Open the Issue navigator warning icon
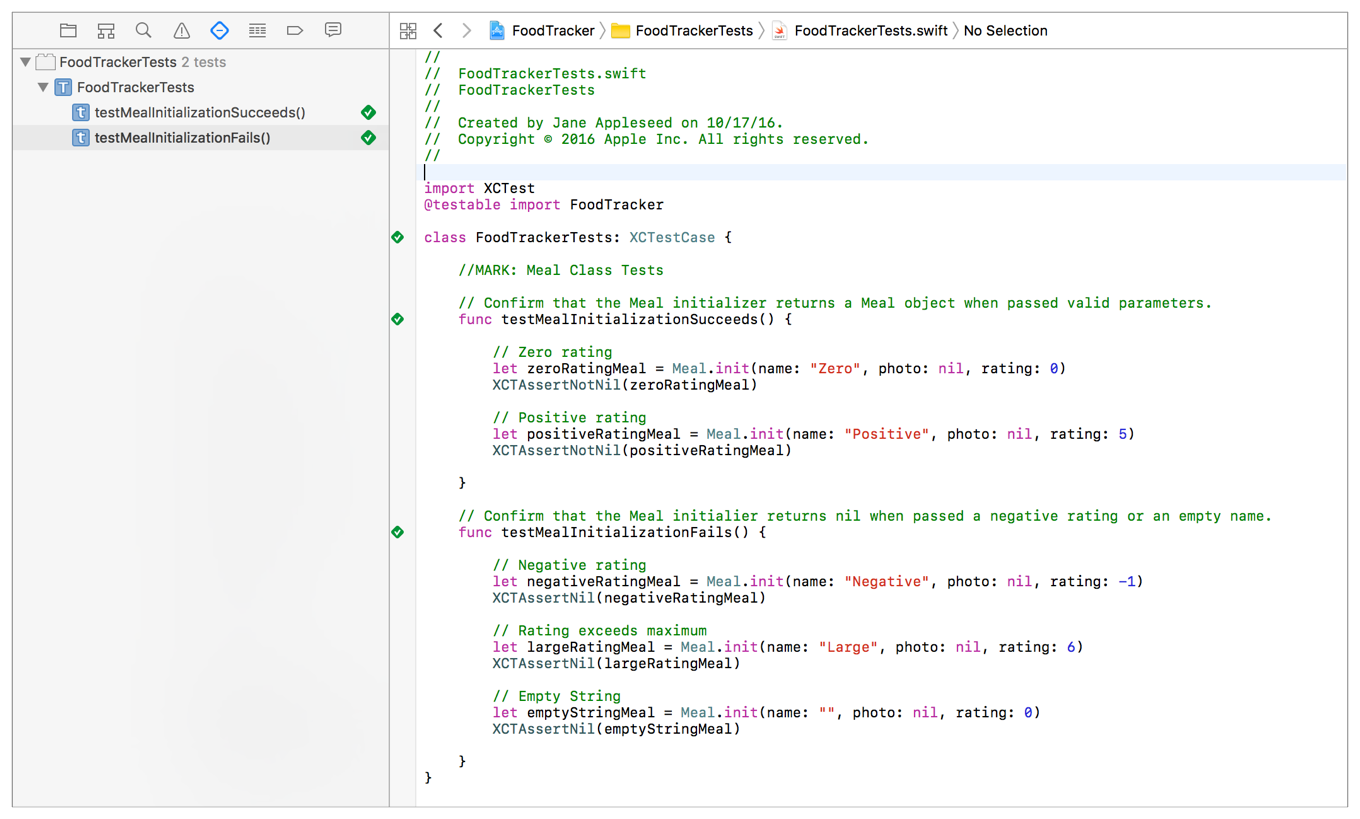 pyautogui.click(x=181, y=31)
